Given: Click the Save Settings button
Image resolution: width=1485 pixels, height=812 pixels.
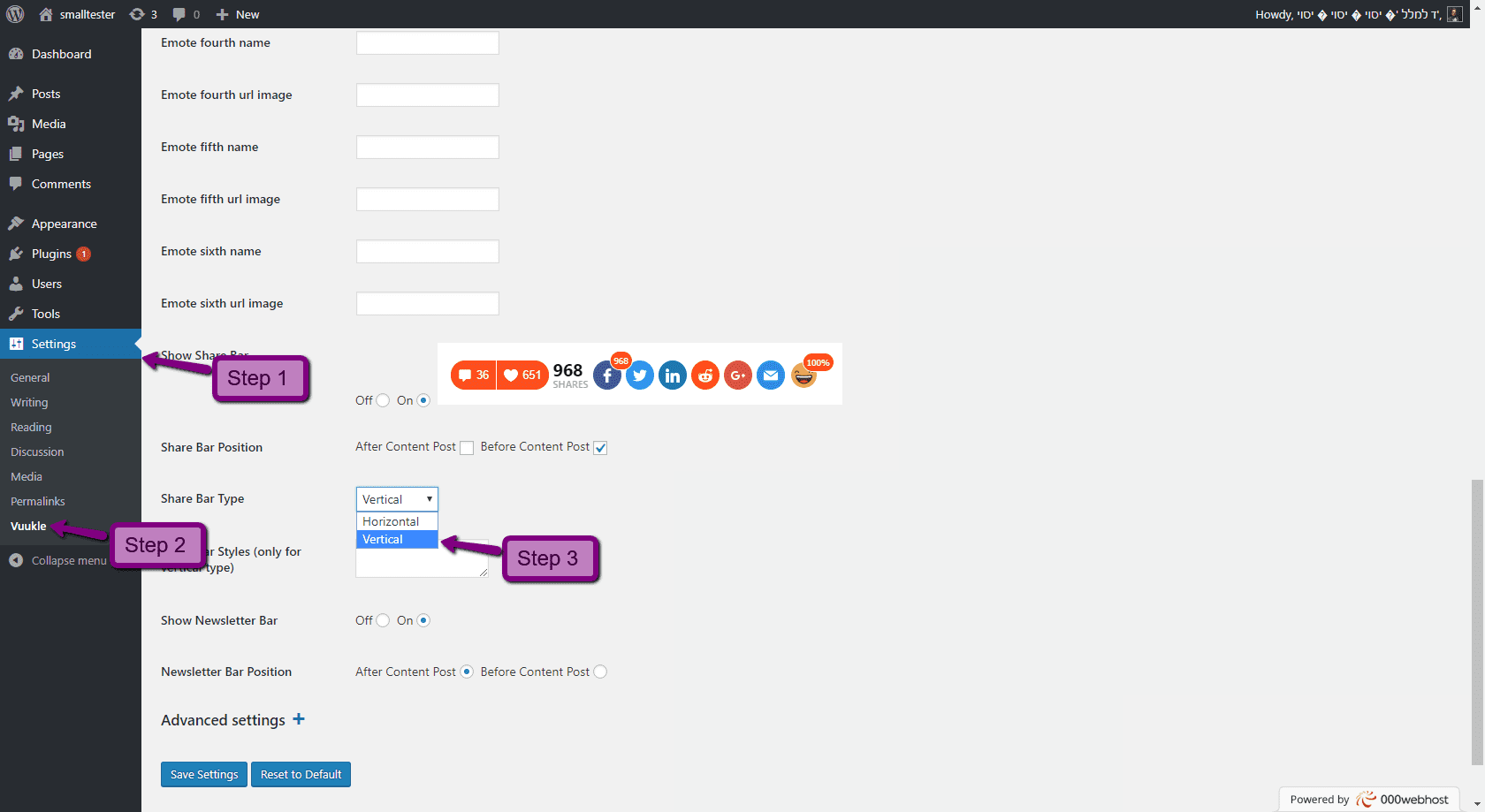Looking at the screenshot, I should 204,774.
